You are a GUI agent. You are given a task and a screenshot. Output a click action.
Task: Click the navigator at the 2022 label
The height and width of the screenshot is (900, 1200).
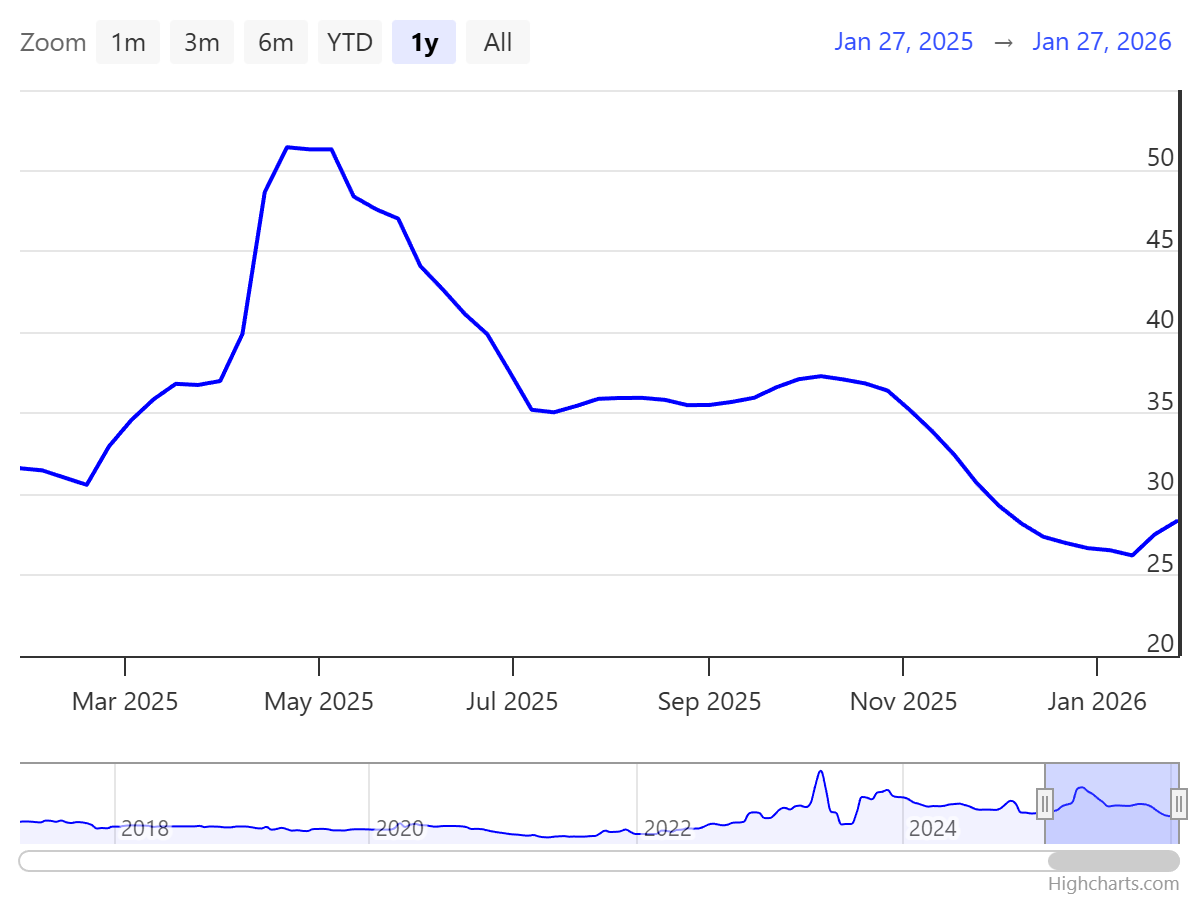pyautogui.click(x=667, y=828)
